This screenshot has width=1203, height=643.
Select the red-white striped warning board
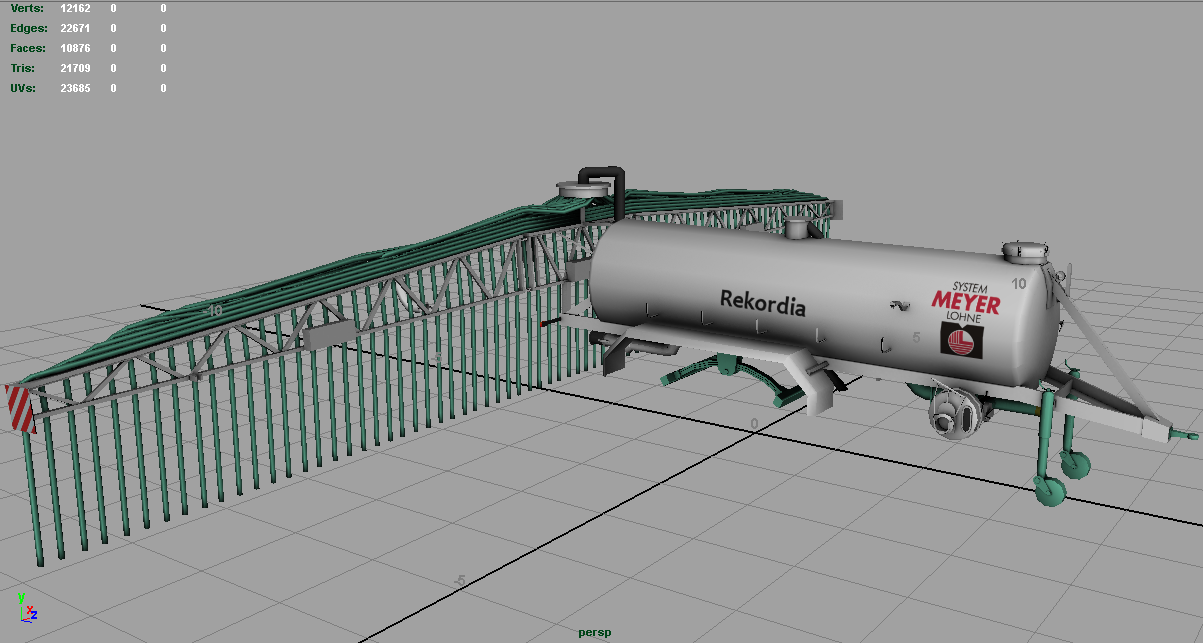click(20, 408)
